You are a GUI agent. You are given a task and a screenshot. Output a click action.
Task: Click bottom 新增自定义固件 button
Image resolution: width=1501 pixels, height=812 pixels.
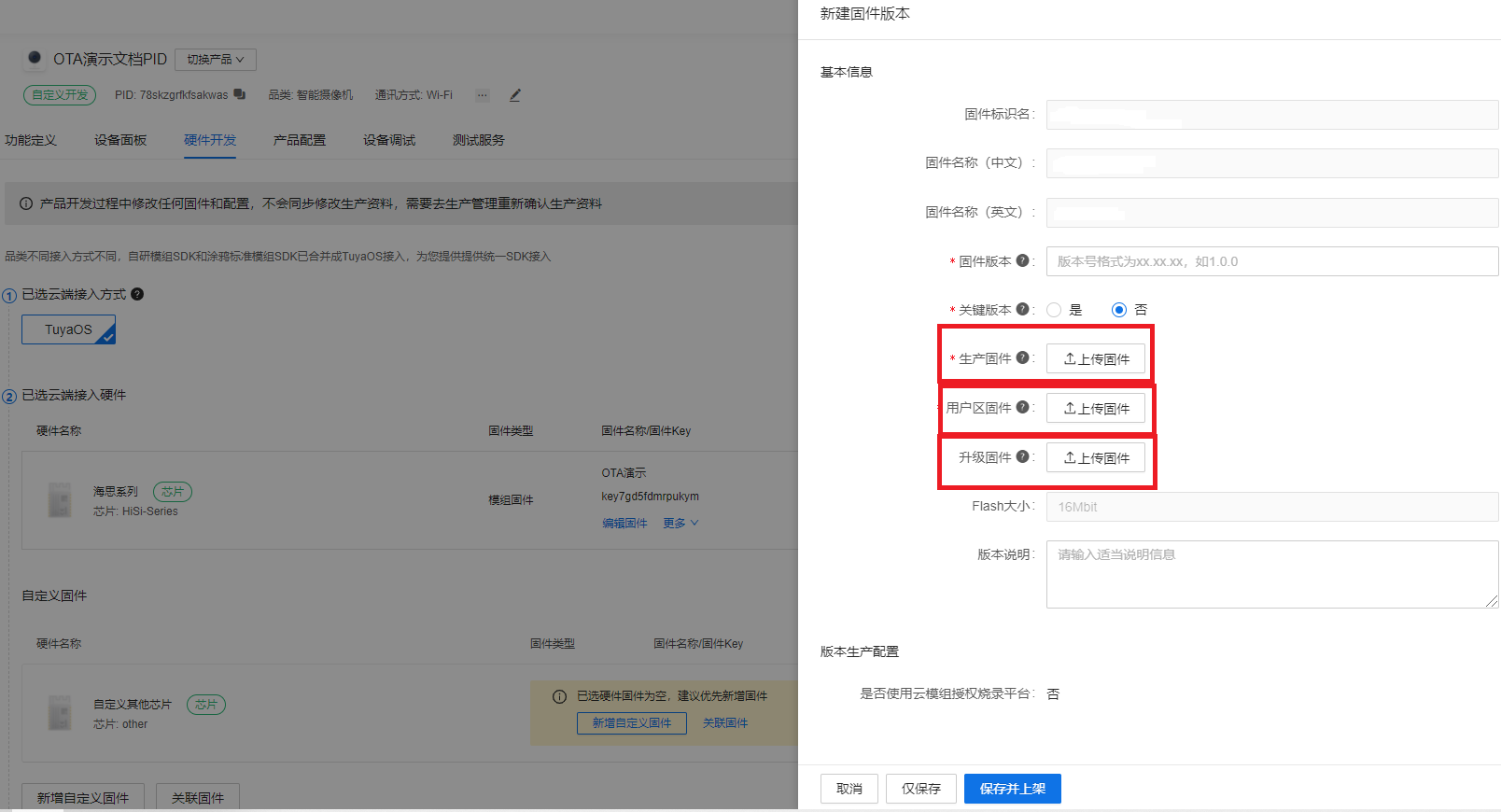coord(83,797)
